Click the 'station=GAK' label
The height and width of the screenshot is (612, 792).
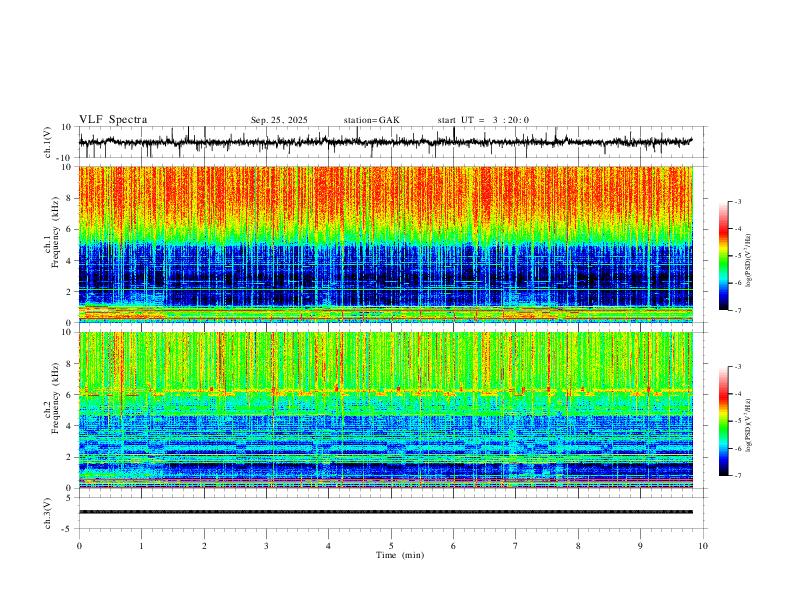[371, 120]
